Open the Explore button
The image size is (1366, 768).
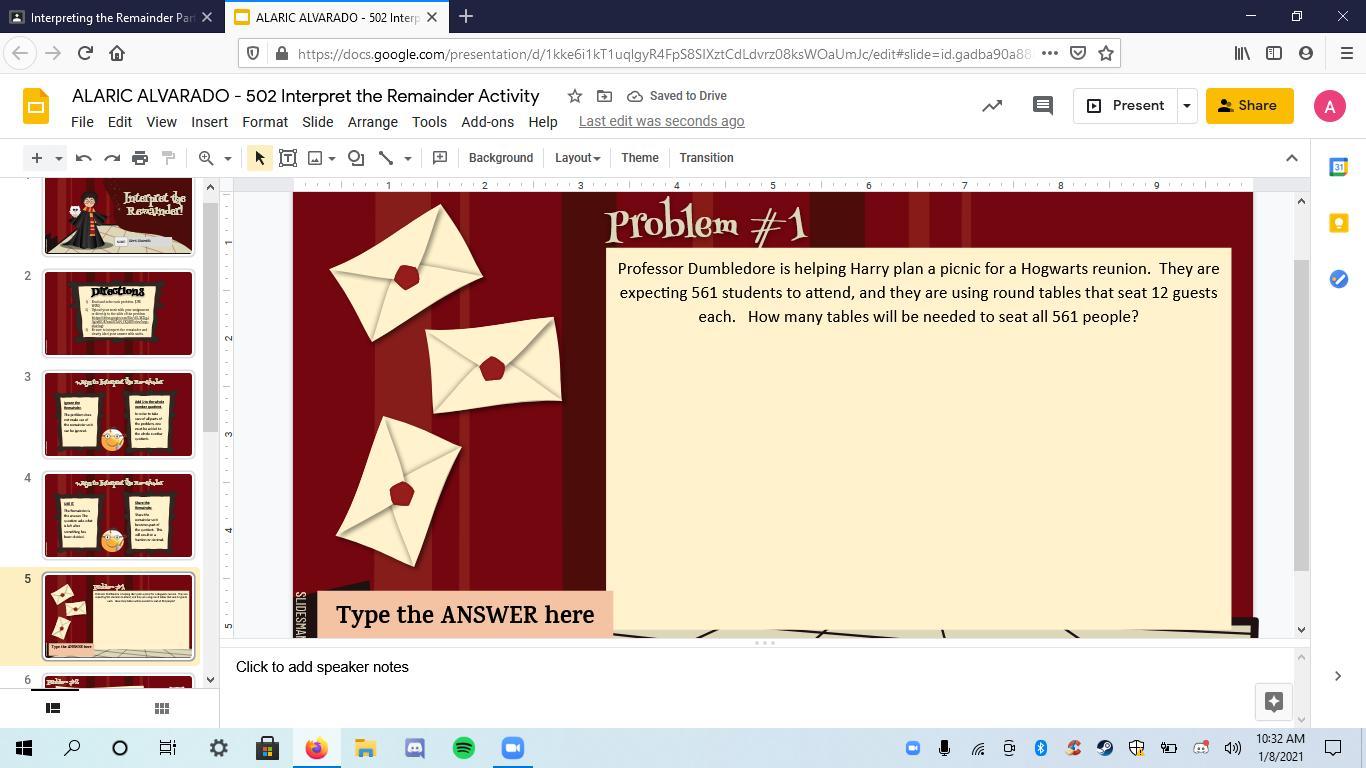tap(1274, 702)
